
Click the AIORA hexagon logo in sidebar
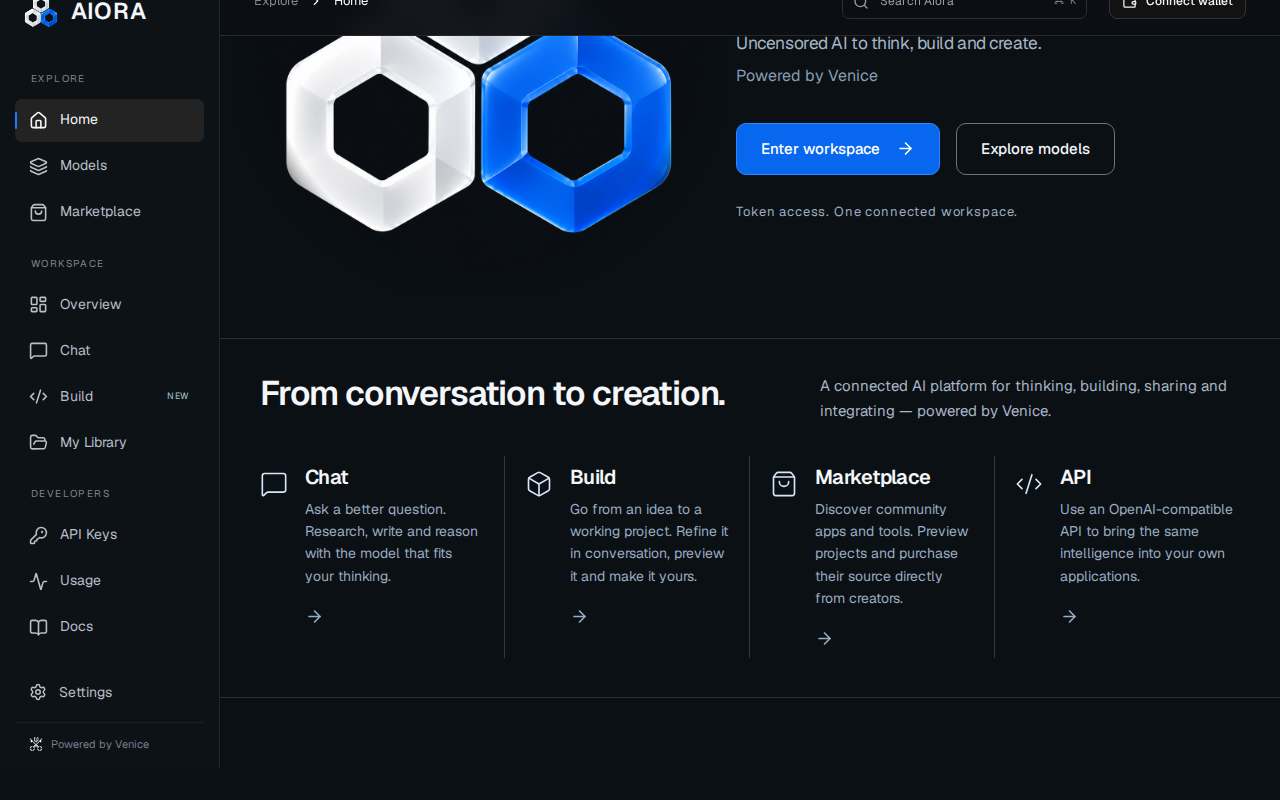tap(41, 13)
